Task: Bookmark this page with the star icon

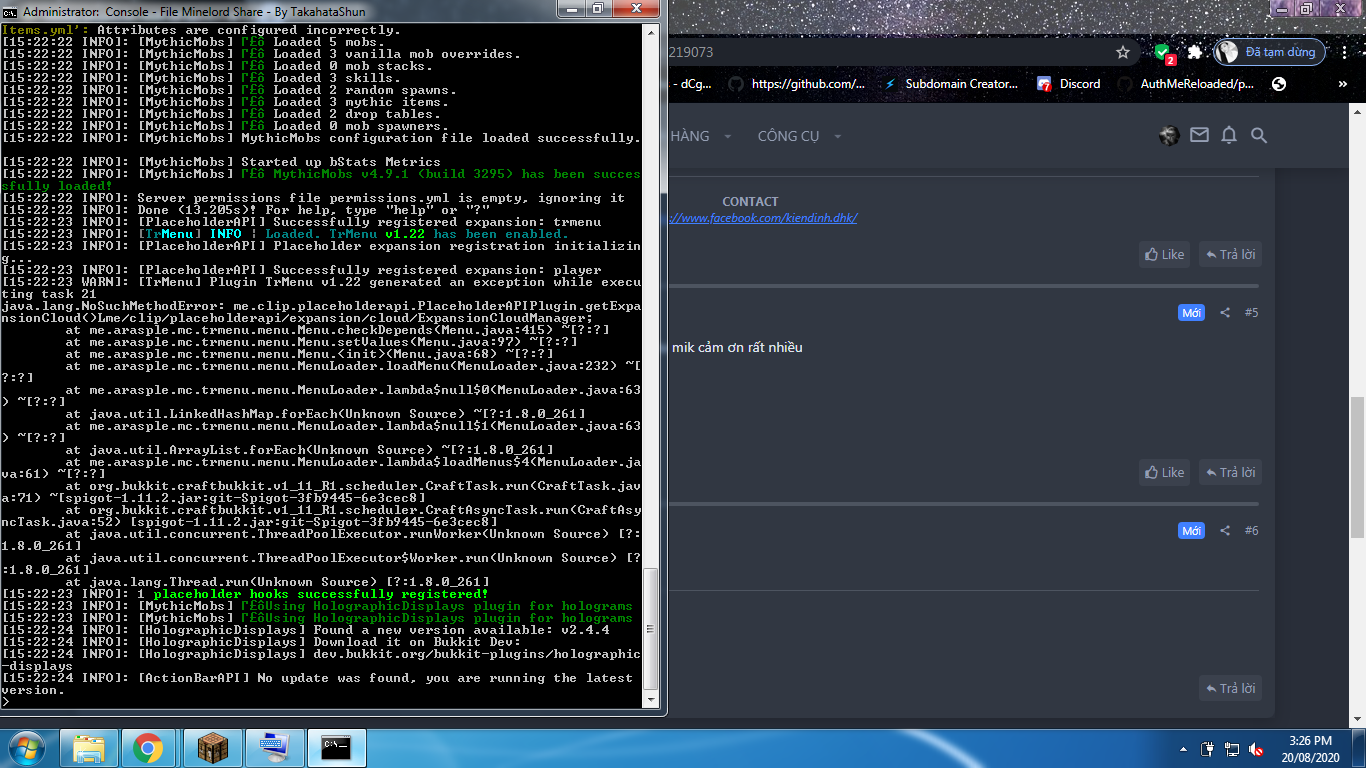Action: click(1123, 52)
